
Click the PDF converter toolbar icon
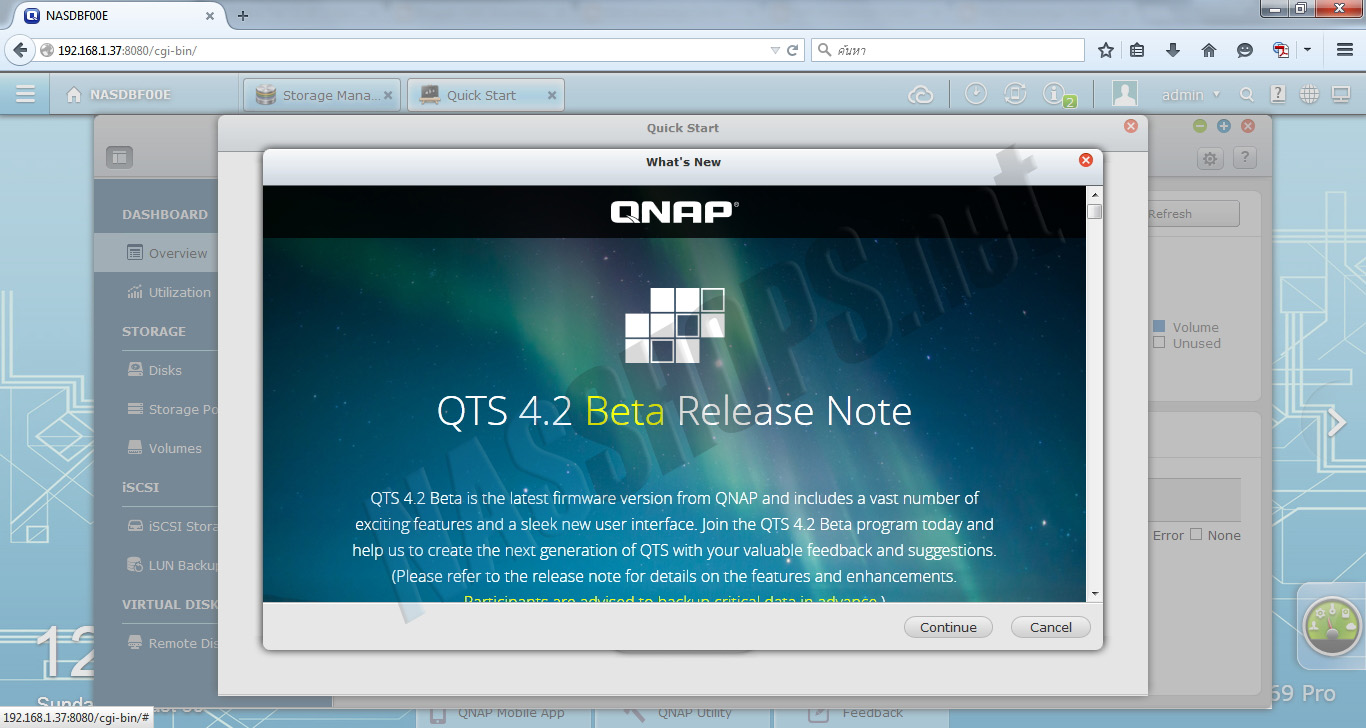tap(1280, 50)
